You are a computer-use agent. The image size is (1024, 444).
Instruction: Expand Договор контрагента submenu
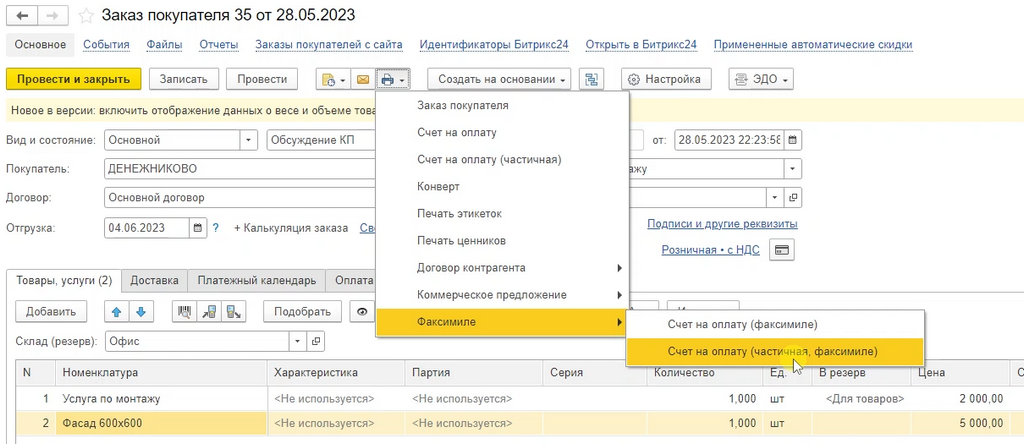(502, 268)
